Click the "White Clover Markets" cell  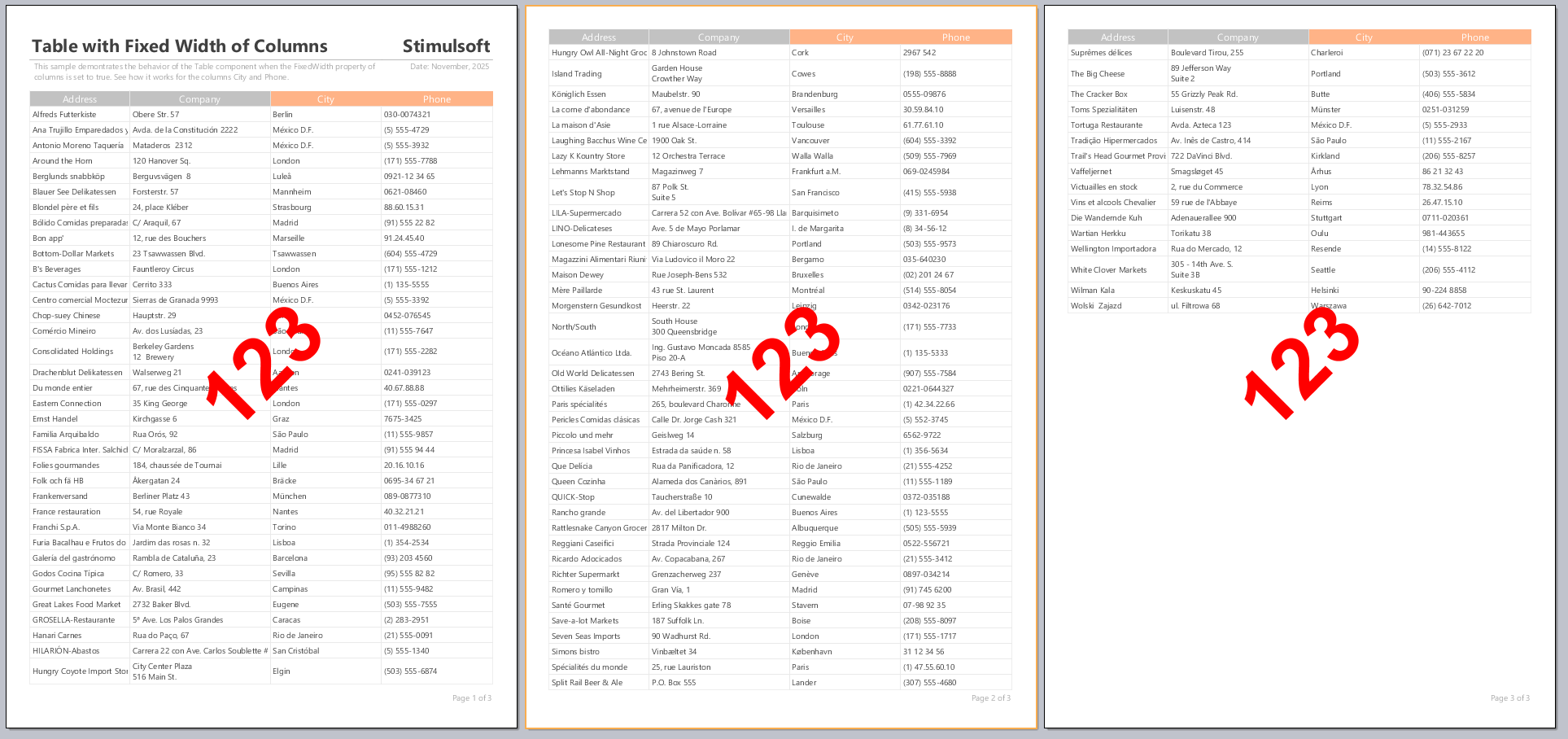(x=1108, y=270)
